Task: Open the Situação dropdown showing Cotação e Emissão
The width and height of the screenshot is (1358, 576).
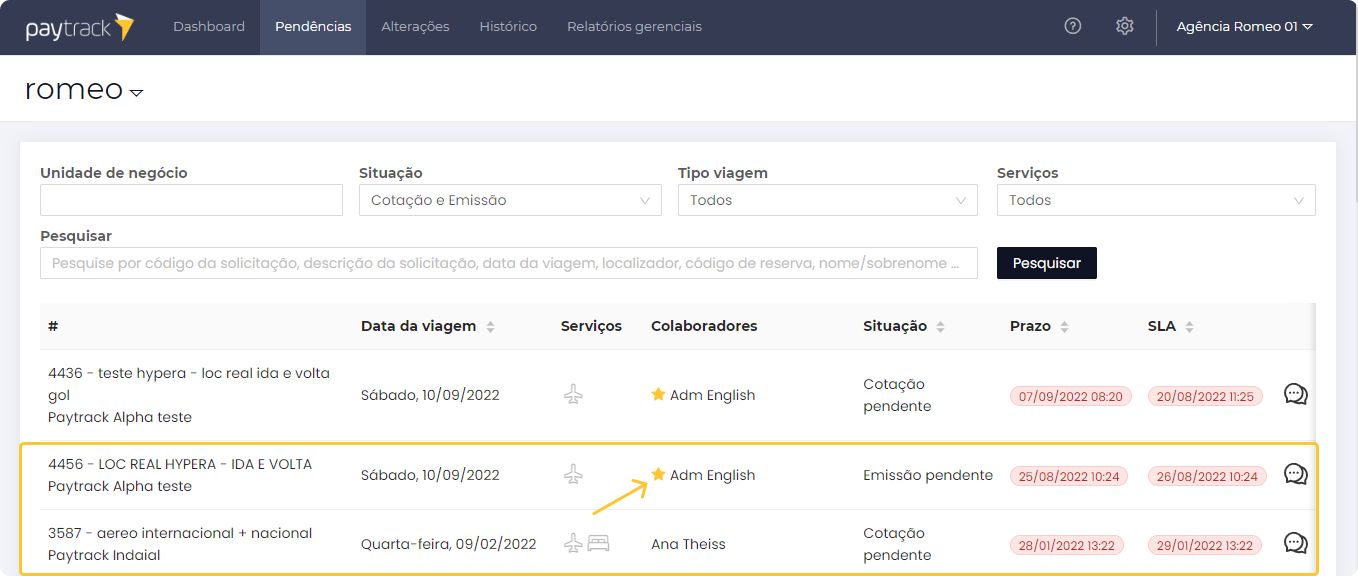Action: 510,200
